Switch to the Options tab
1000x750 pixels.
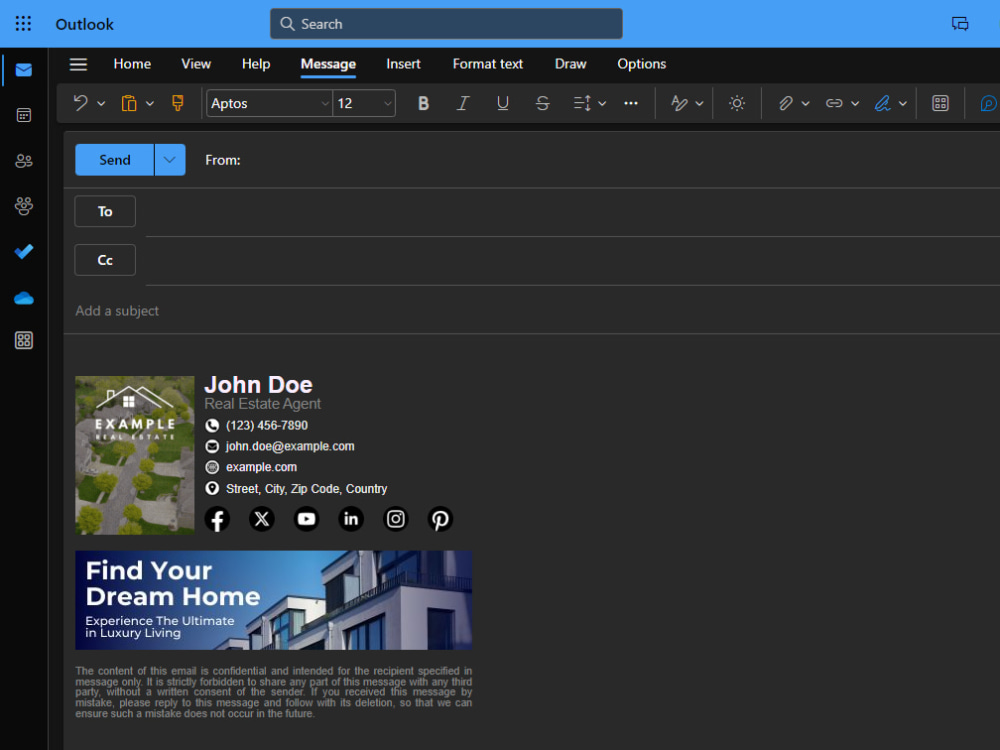coord(642,64)
